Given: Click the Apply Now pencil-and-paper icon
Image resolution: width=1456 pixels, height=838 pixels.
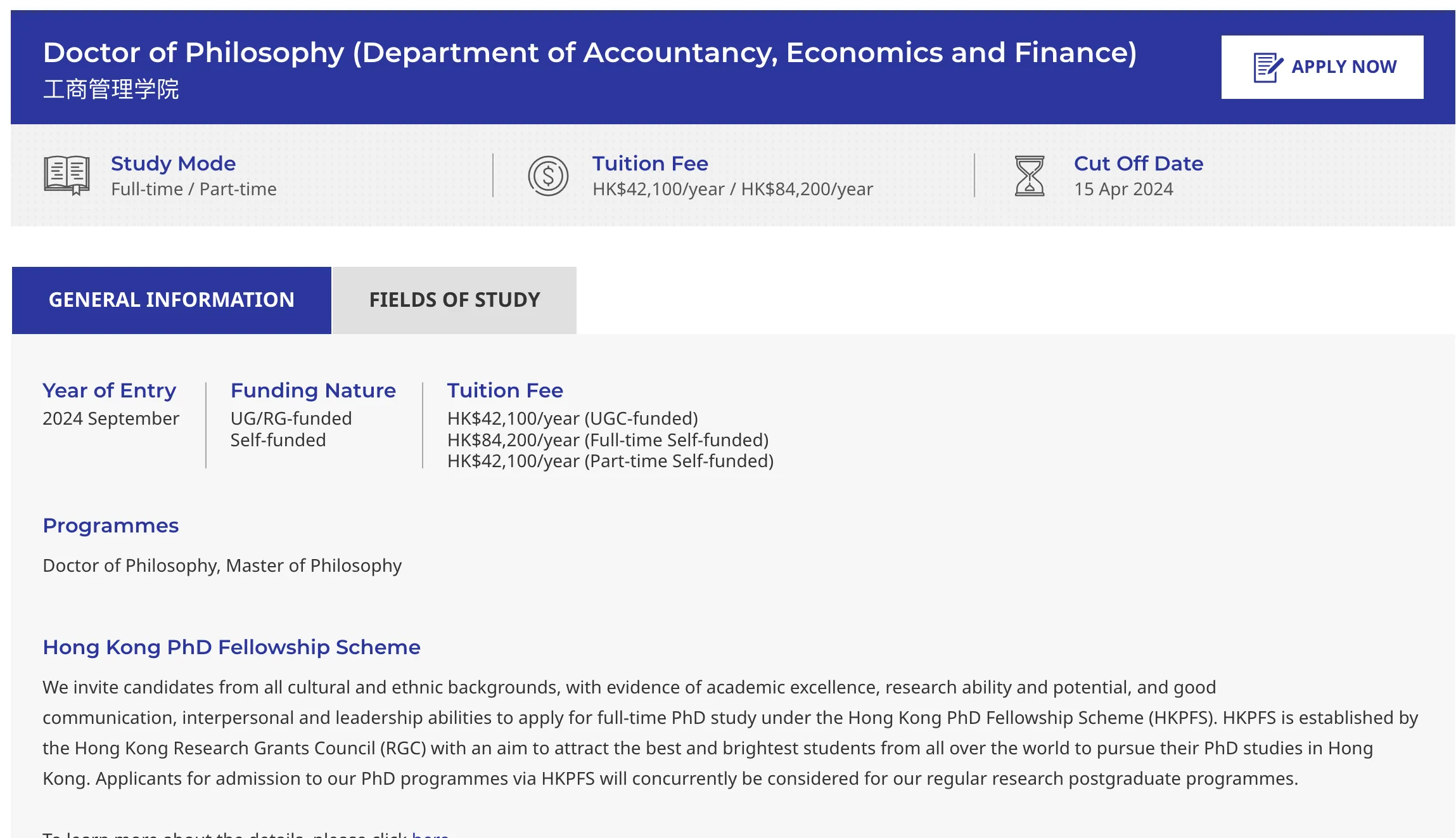Looking at the screenshot, I should point(1268,67).
